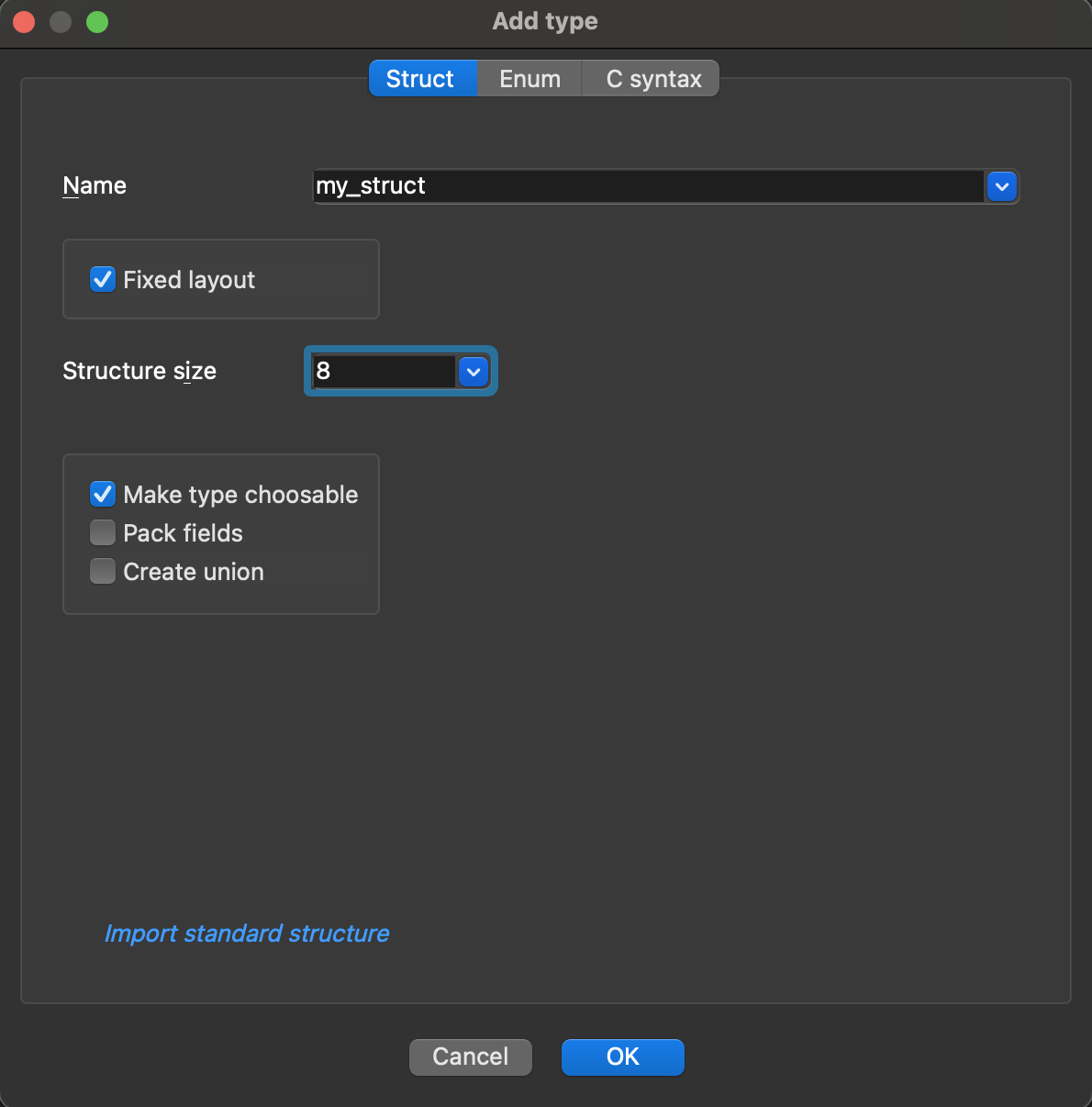Viewport: 1092px width, 1107px height.
Task: Click the Name label
Action: (94, 185)
